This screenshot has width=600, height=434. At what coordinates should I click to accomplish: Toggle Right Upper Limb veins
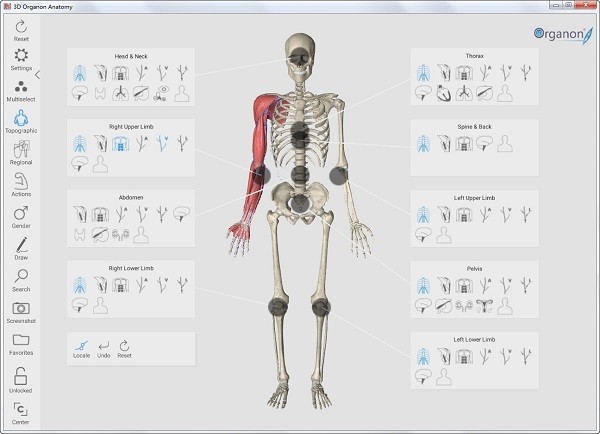tap(162, 144)
